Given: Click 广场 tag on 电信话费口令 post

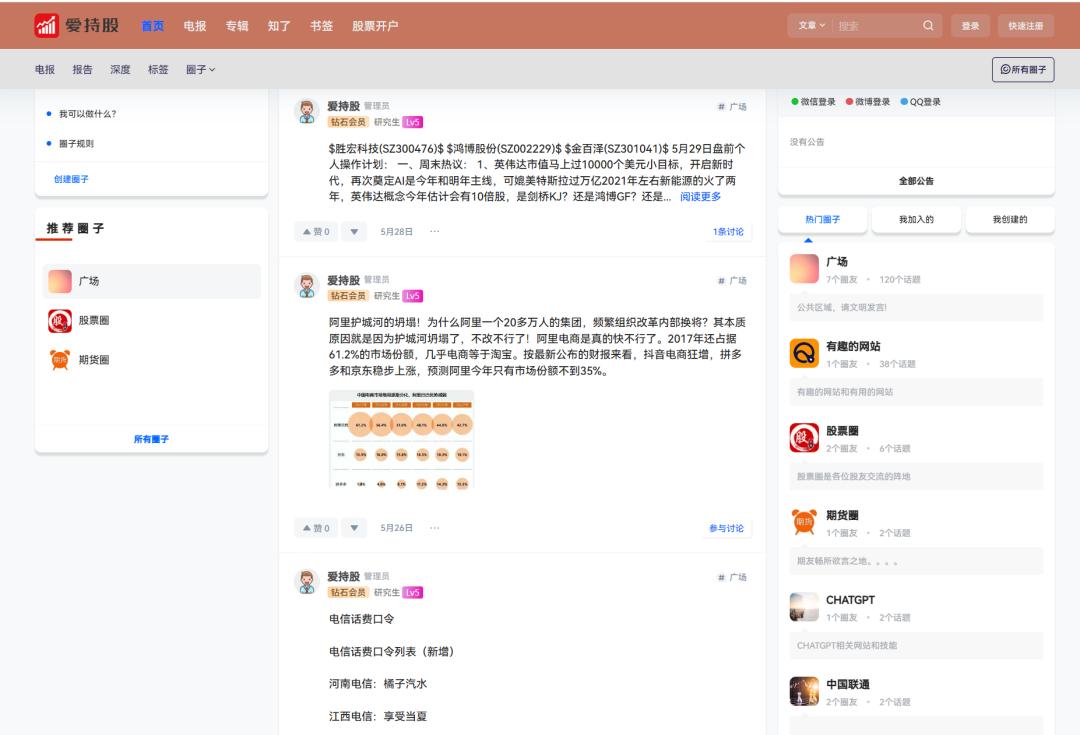Looking at the screenshot, I should 732,577.
